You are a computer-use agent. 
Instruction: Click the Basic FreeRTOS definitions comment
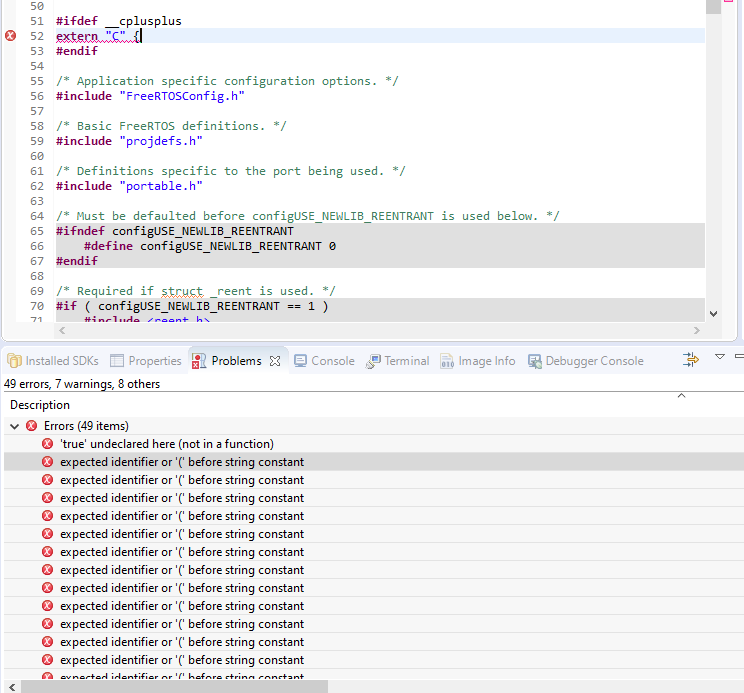tap(171, 126)
